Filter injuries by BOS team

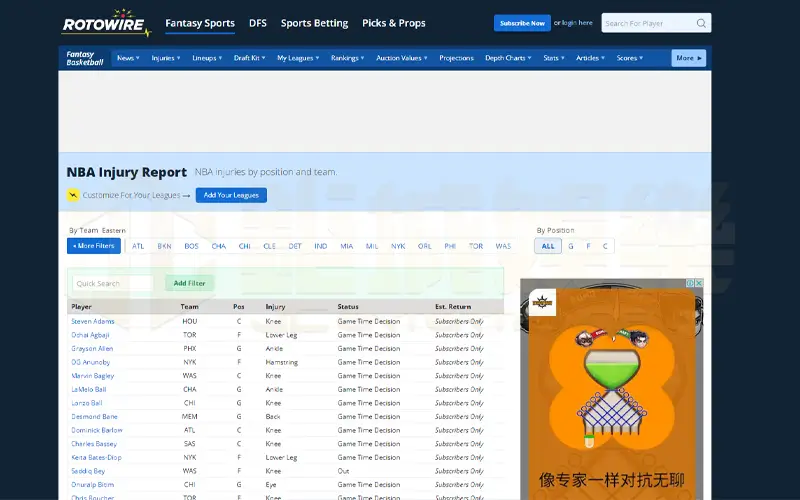[191, 246]
